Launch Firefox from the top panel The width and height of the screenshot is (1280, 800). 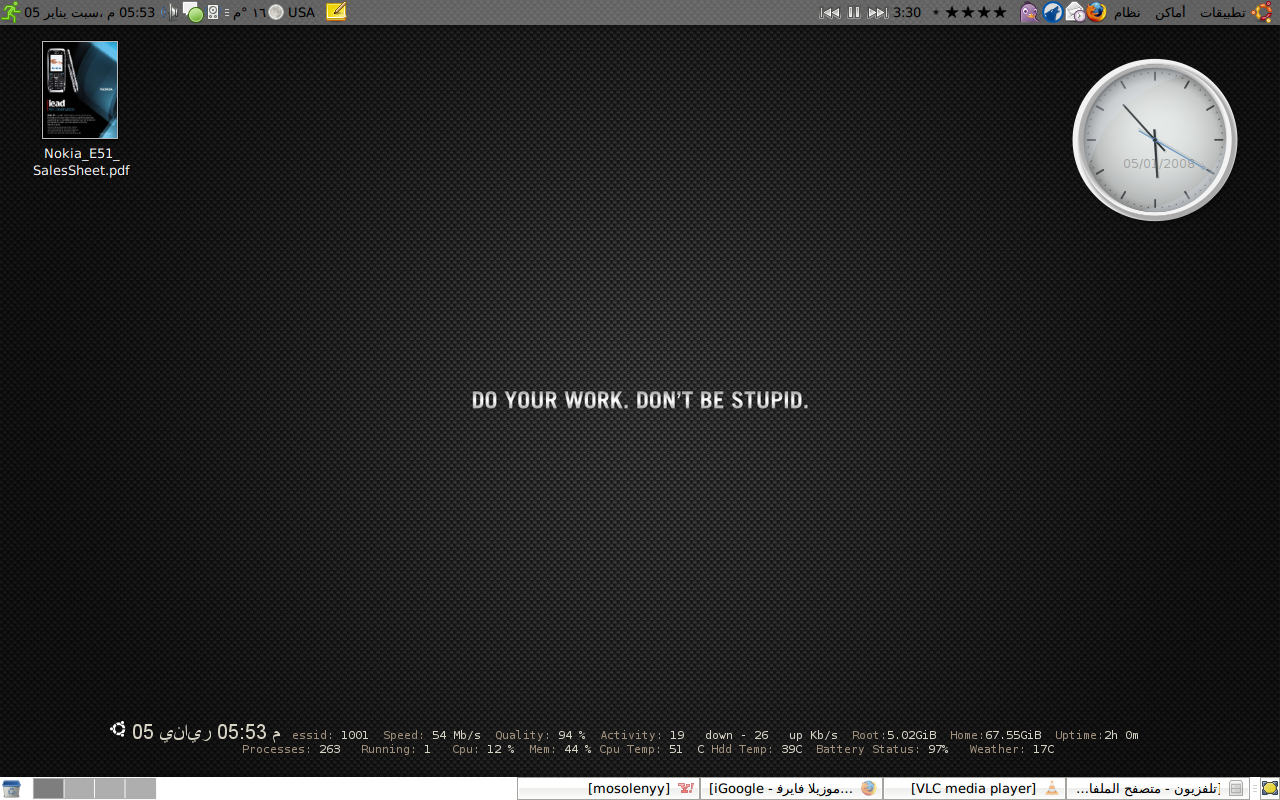click(x=1097, y=12)
